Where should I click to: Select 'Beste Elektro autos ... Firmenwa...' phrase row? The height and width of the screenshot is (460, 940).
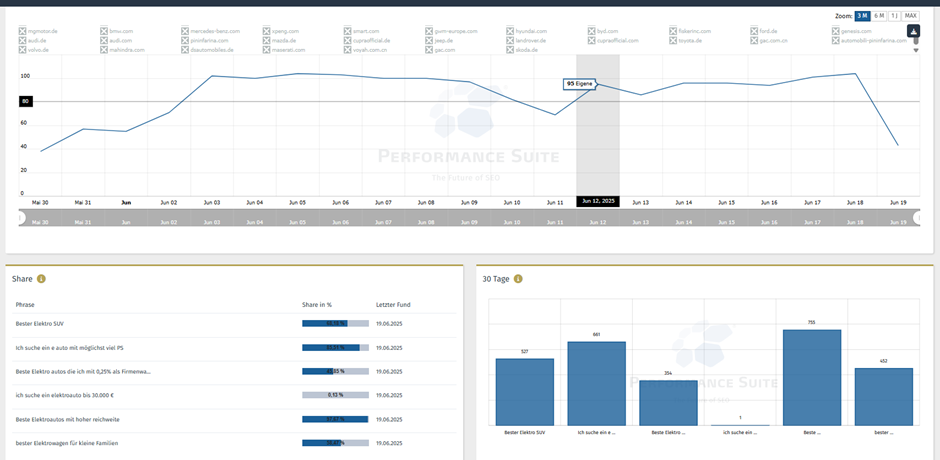pos(234,372)
